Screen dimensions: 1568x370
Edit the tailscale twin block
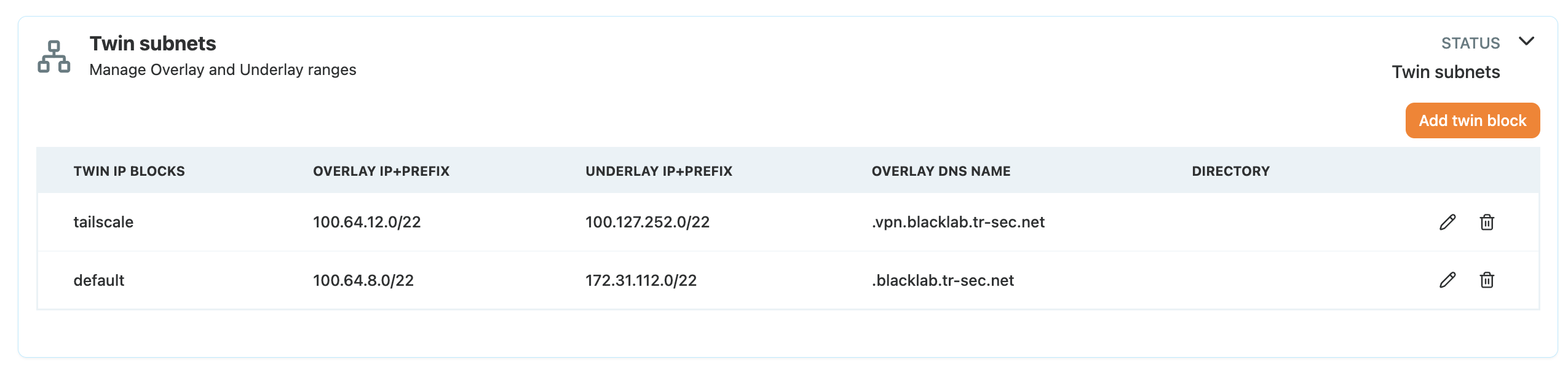click(x=1447, y=222)
